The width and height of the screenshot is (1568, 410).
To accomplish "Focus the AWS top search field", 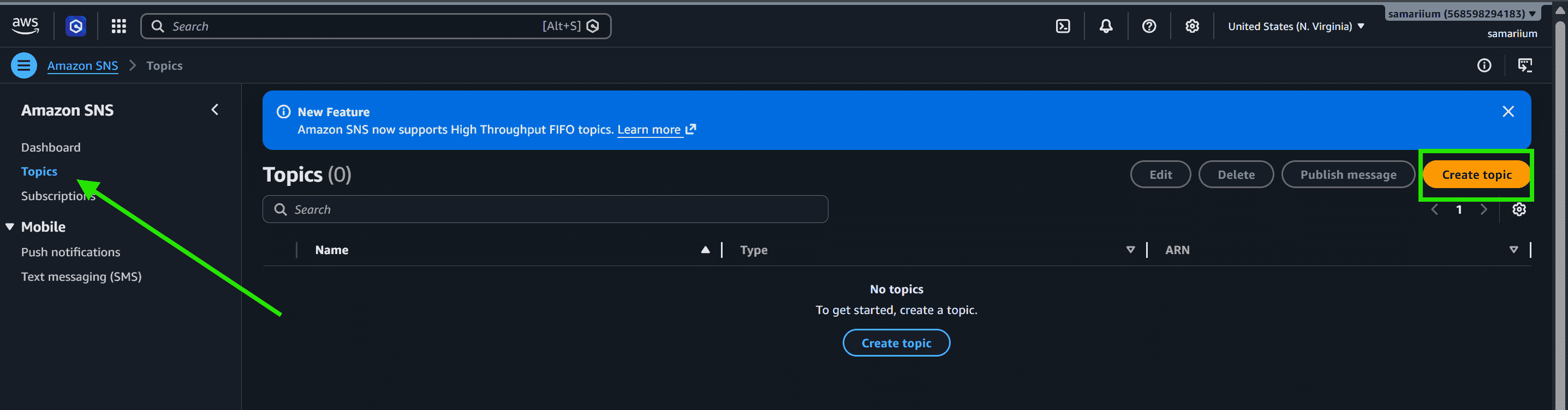I will click(x=375, y=26).
